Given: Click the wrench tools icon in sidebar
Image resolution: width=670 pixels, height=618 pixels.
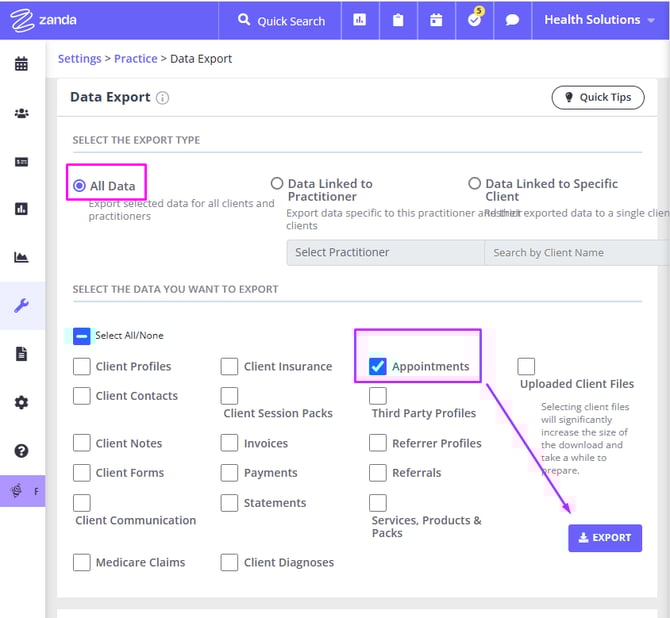Looking at the screenshot, I should point(21,306).
